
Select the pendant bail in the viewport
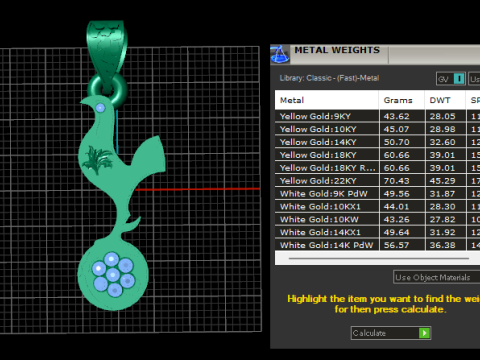point(107,50)
